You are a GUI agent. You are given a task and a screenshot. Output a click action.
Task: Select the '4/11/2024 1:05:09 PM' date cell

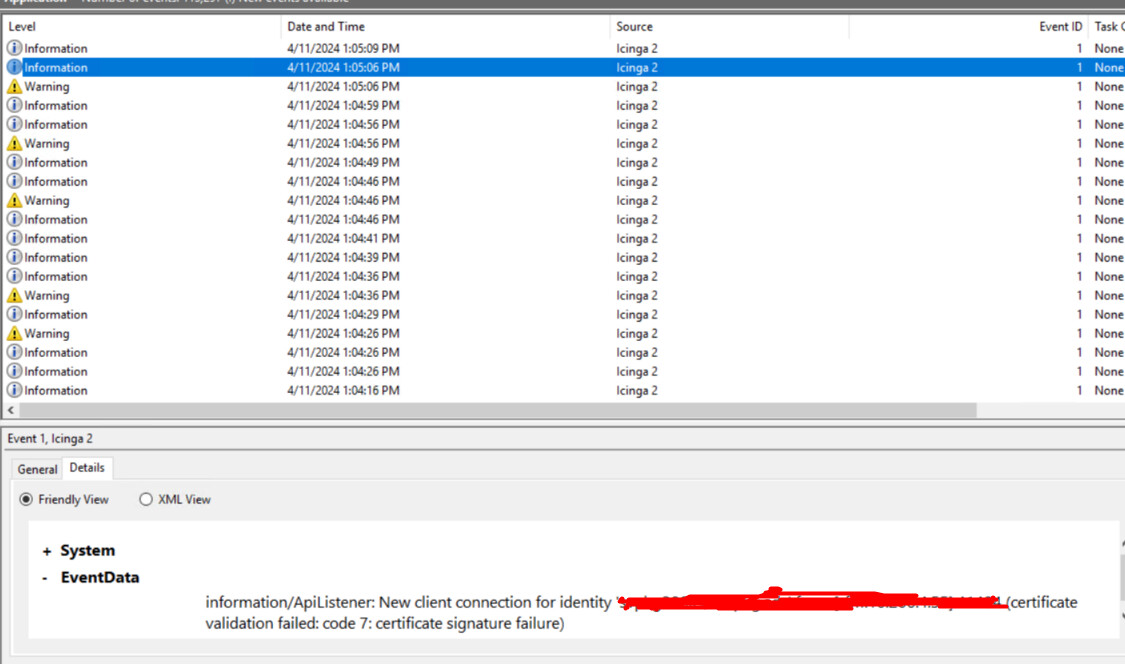coord(344,48)
